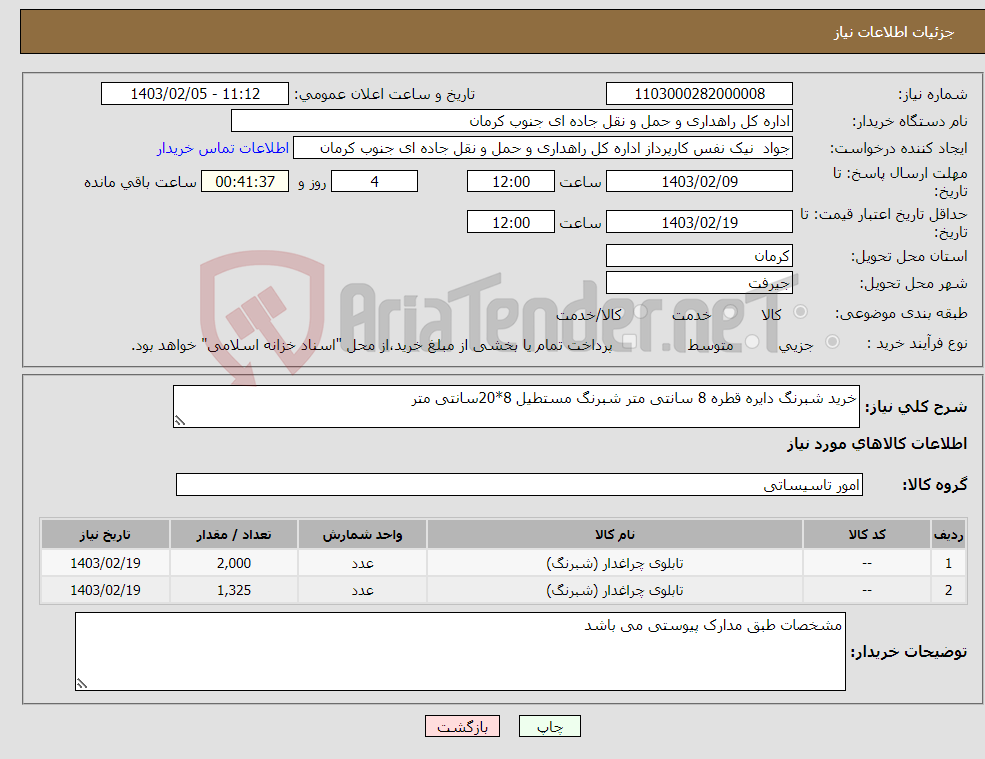Screen dimensions: 985x759
Task: Click the remaining days field showing 4
Action: [374, 182]
